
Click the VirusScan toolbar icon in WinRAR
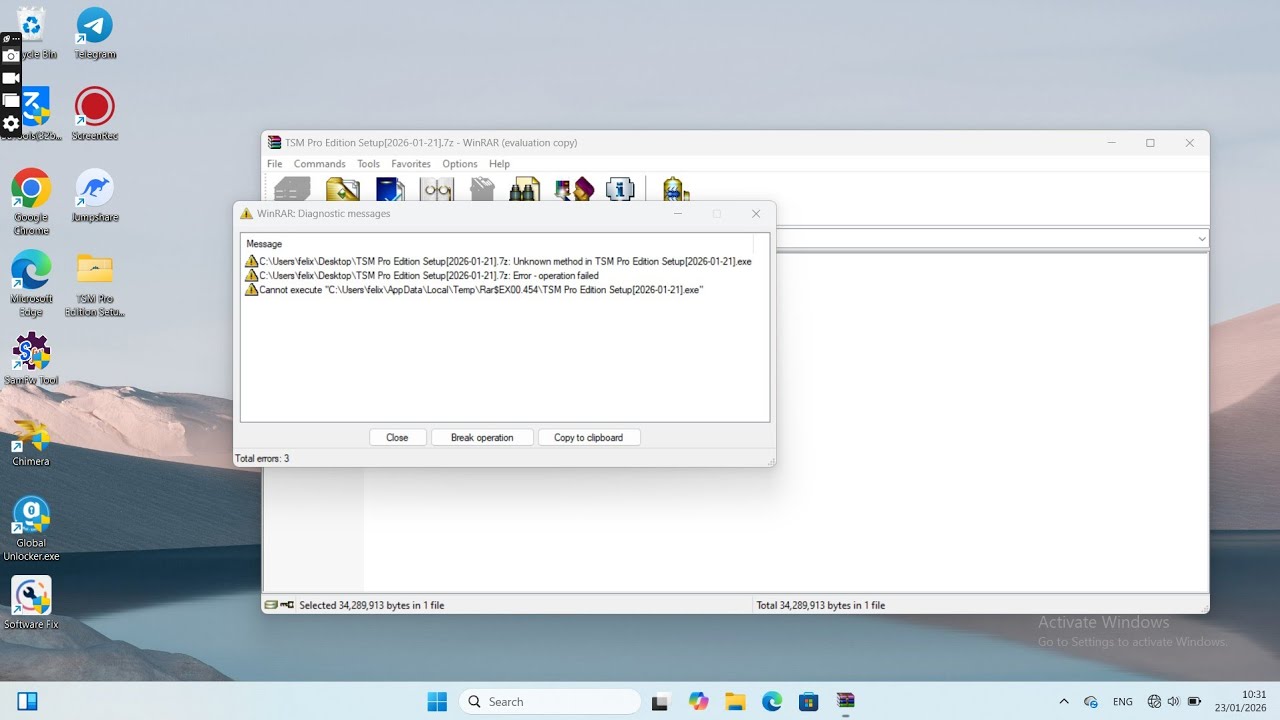675,189
